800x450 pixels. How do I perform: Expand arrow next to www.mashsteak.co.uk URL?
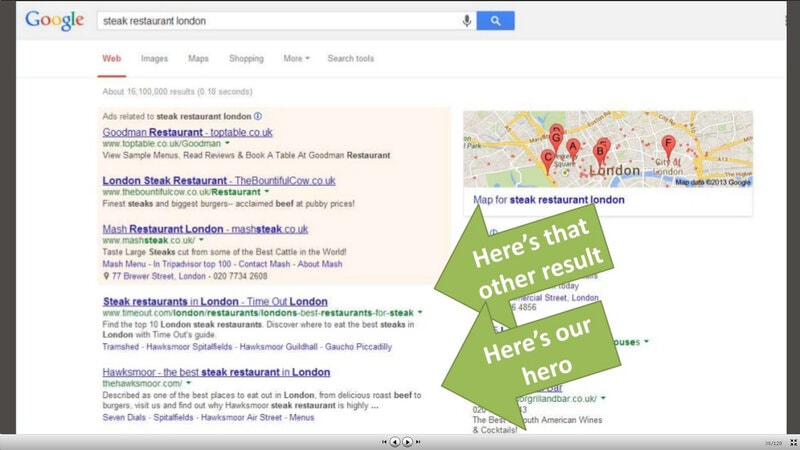click(x=202, y=240)
